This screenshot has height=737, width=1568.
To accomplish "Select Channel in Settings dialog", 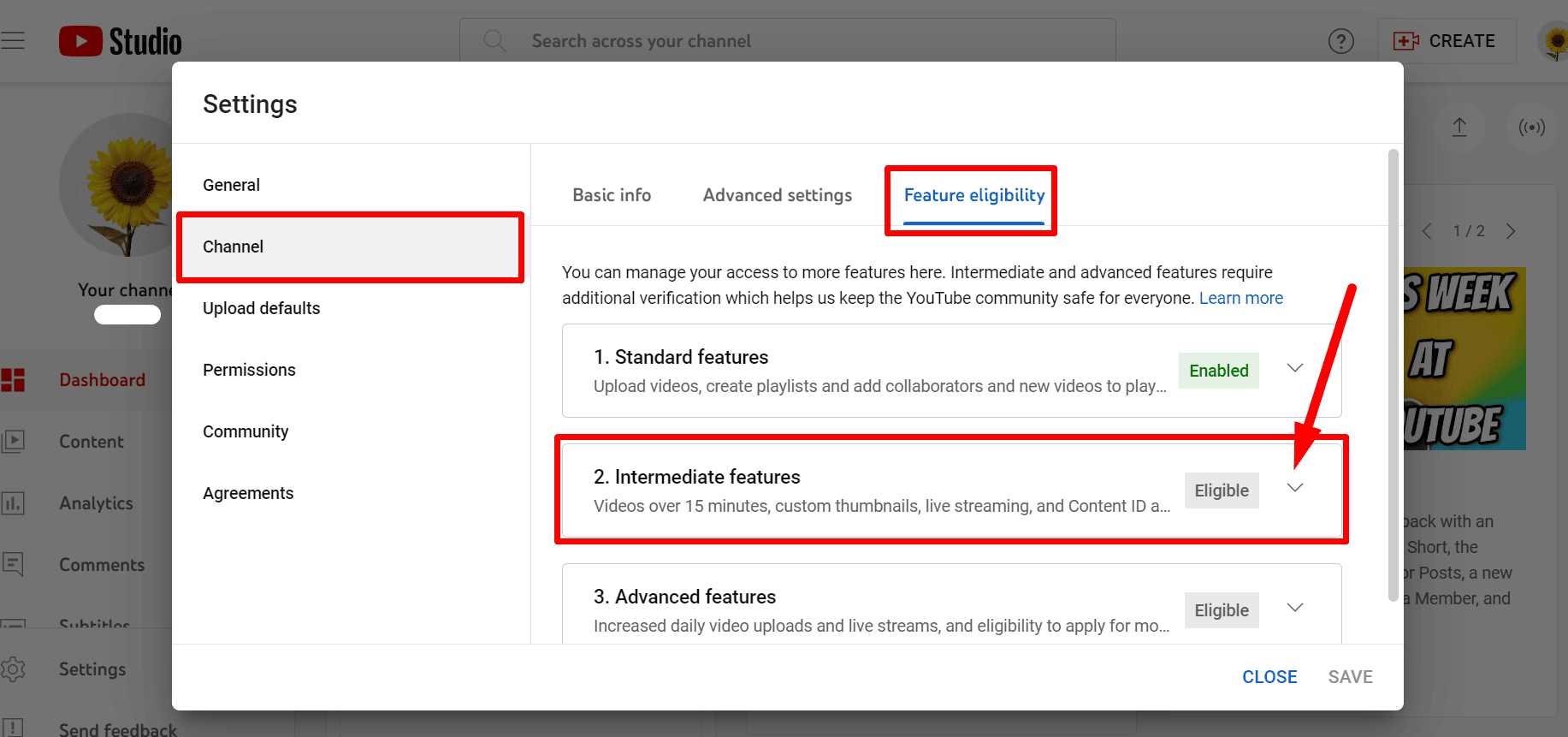I will (351, 247).
